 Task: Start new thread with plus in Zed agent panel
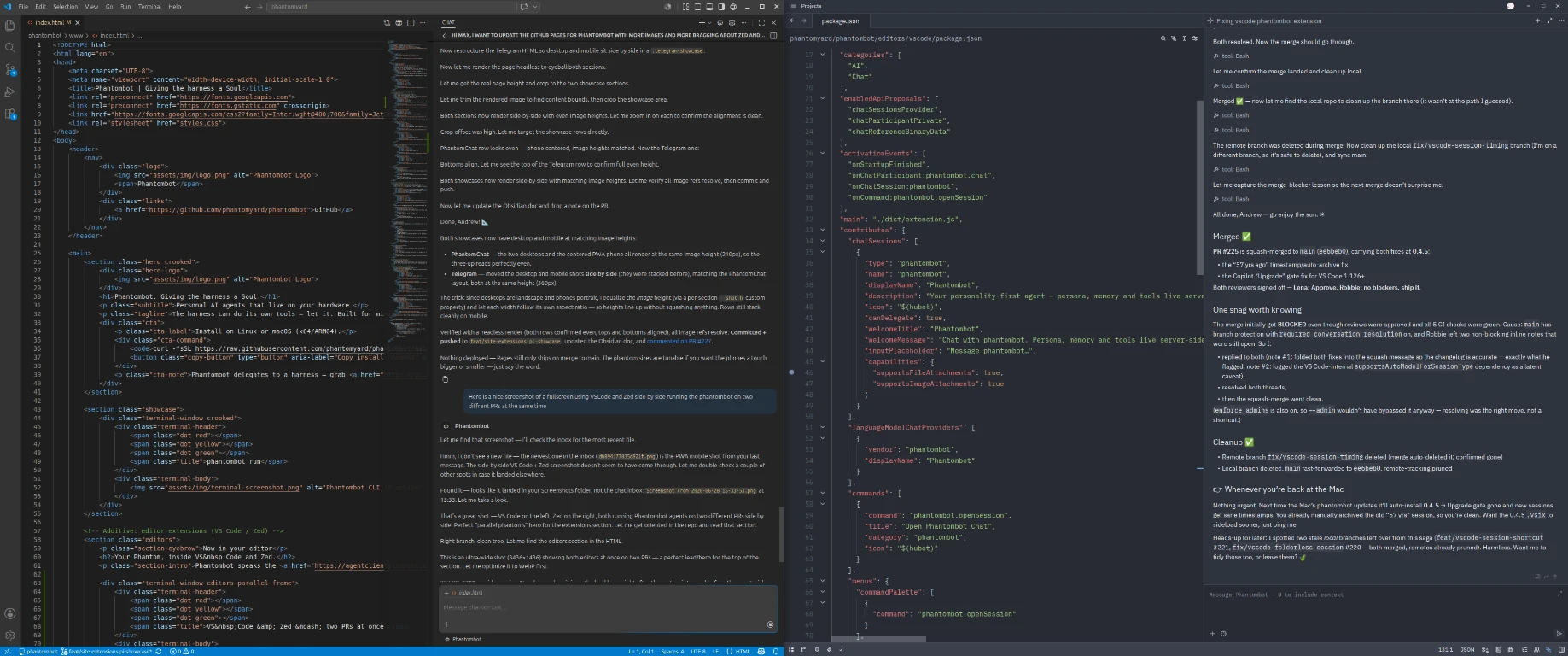click(1537, 20)
